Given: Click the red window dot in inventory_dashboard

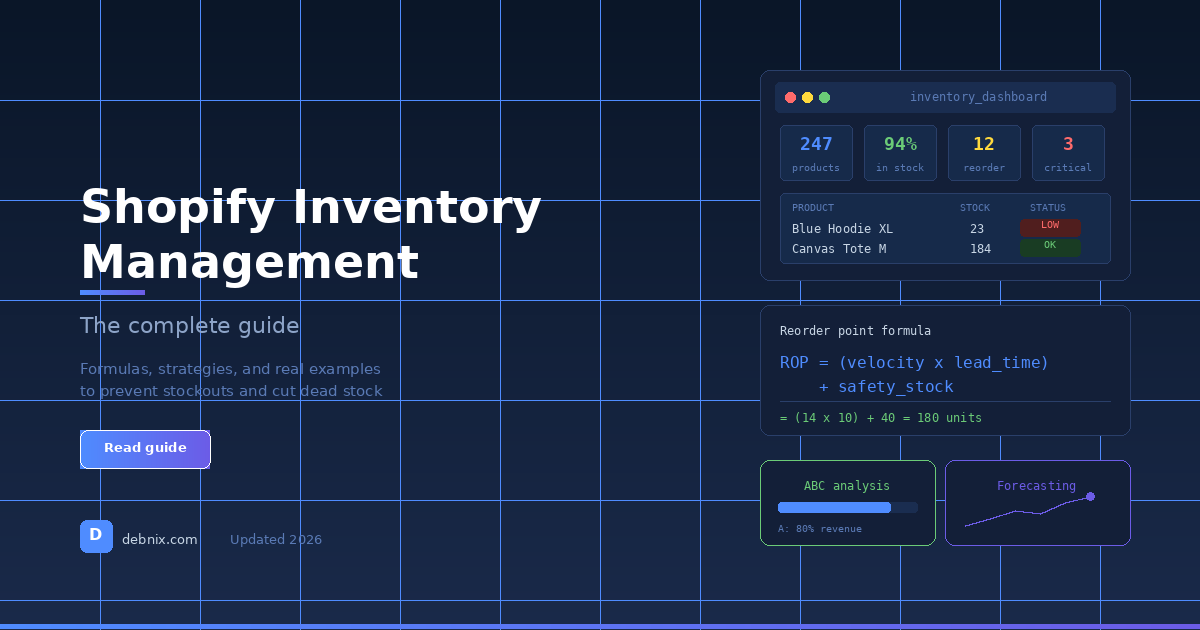Looking at the screenshot, I should (x=790, y=97).
